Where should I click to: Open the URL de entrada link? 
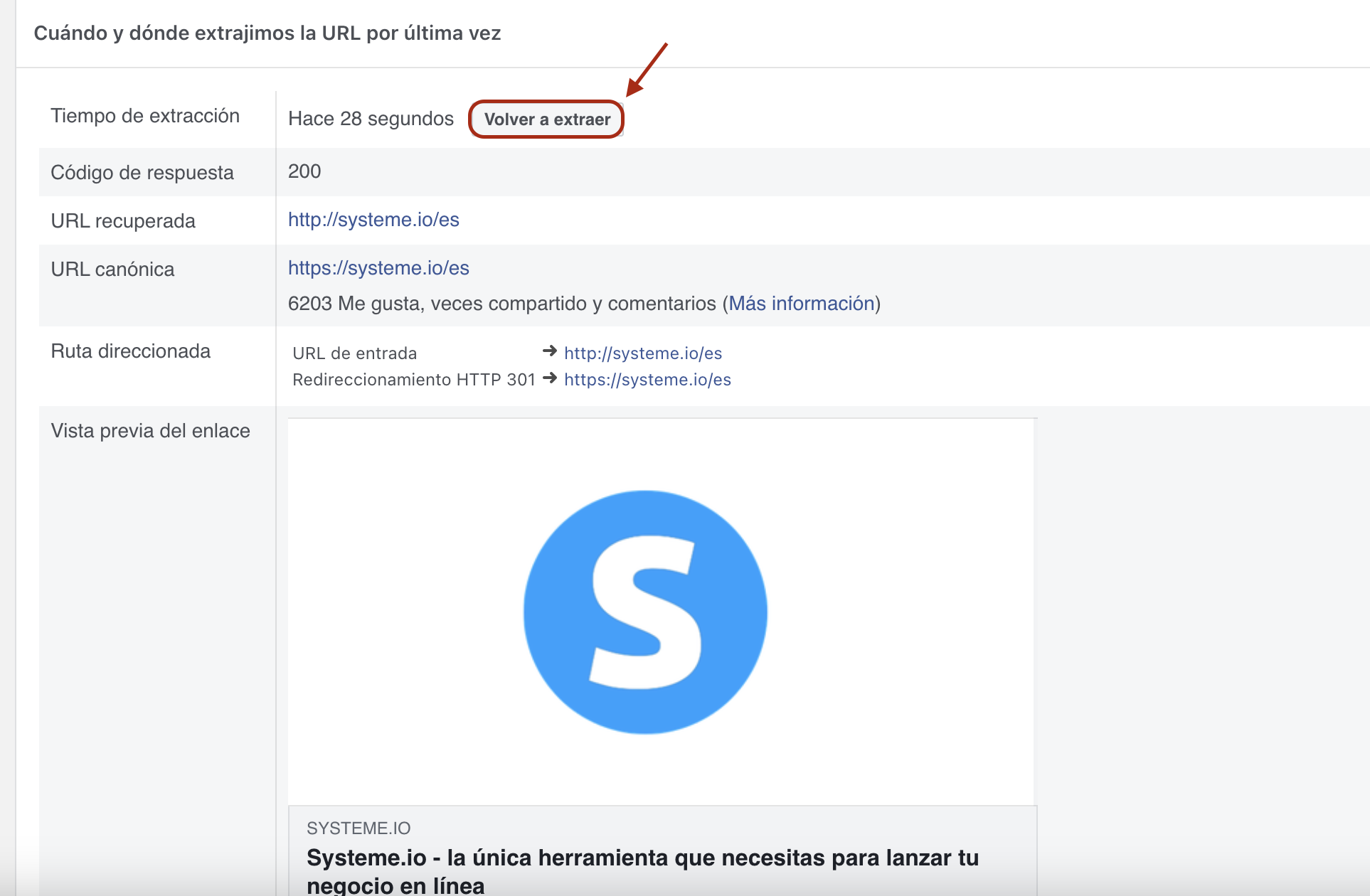coord(642,353)
